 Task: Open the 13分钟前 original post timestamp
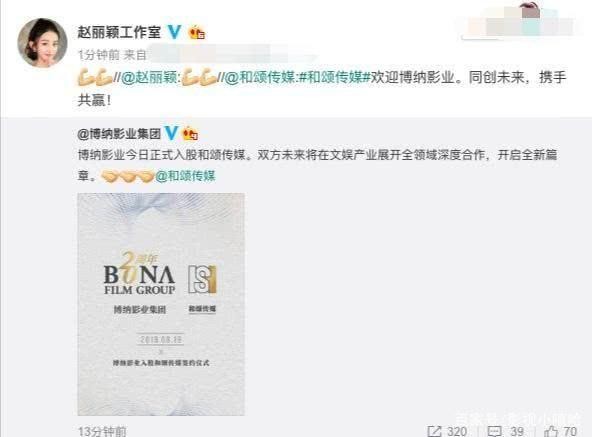point(102,431)
